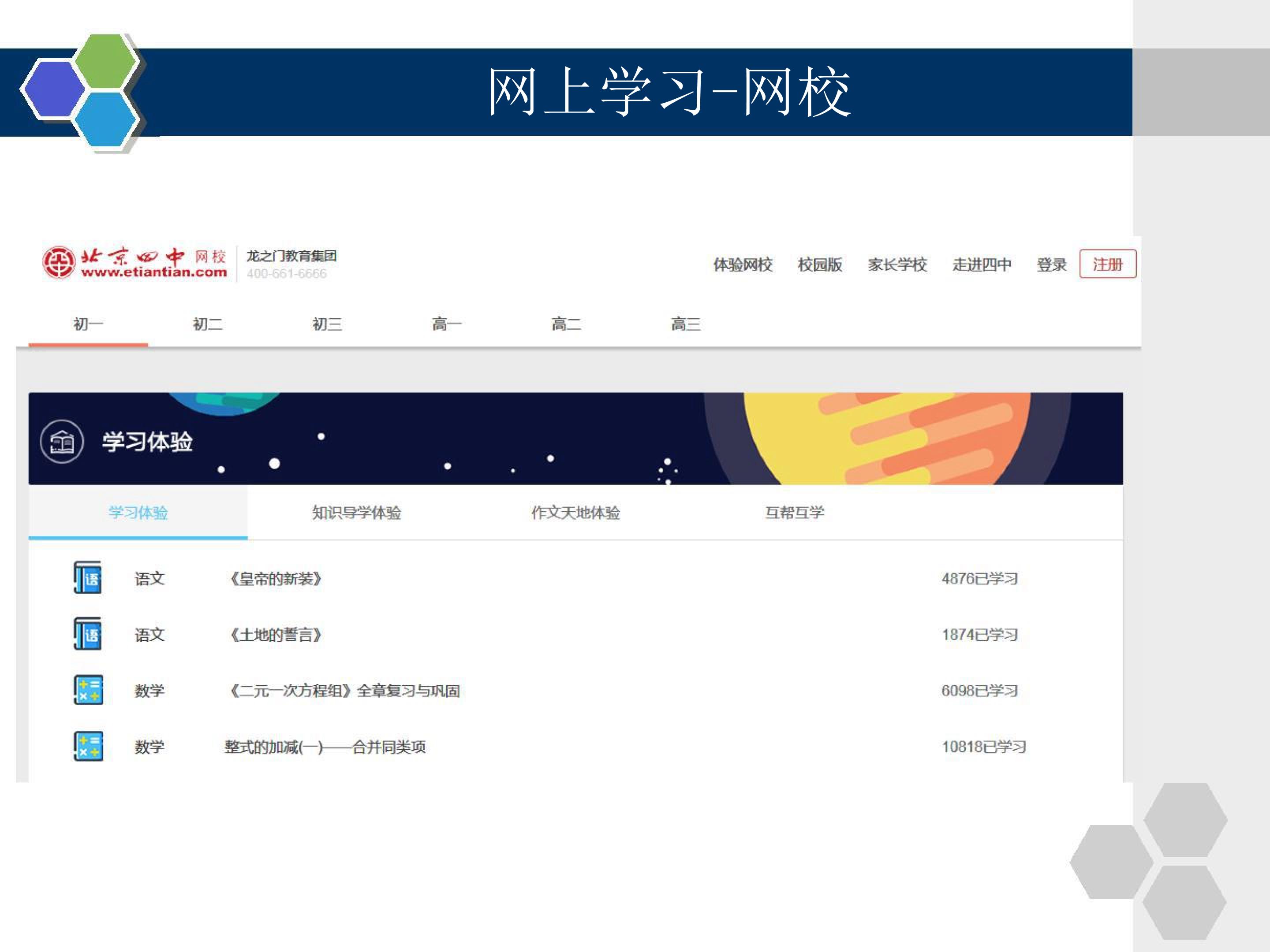This screenshot has height=952, width=1270.
Task: Click the 登录 link
Action: pos(1051,264)
